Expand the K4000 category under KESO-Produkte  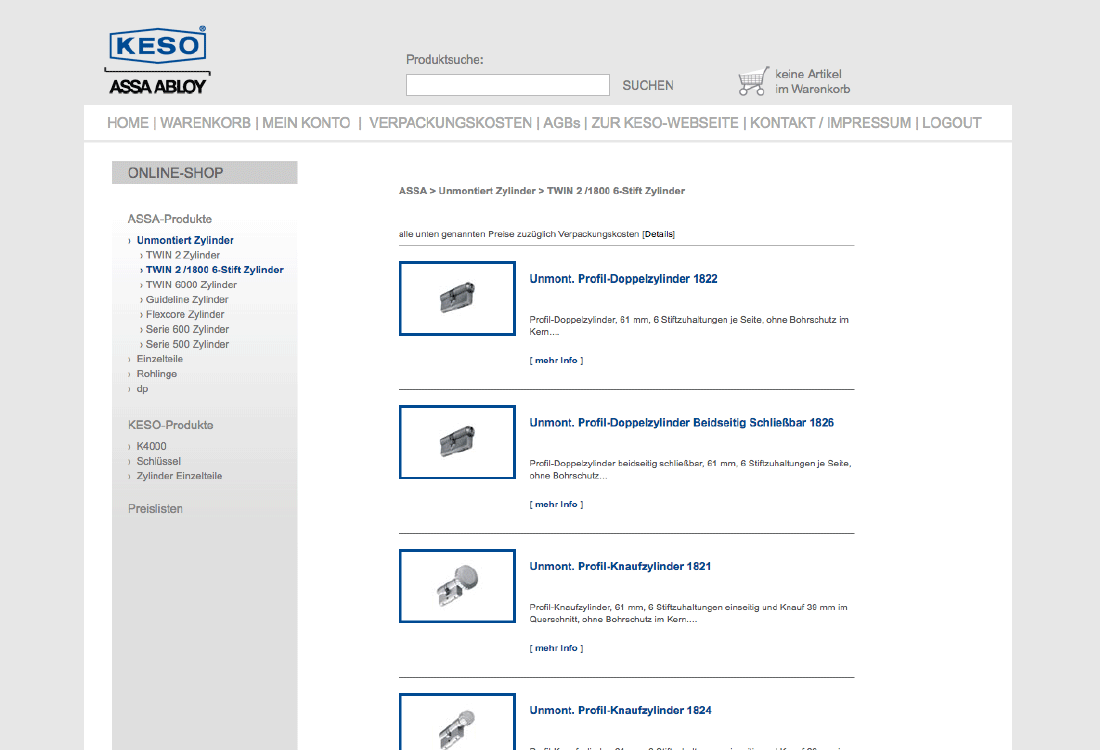[x=151, y=446]
